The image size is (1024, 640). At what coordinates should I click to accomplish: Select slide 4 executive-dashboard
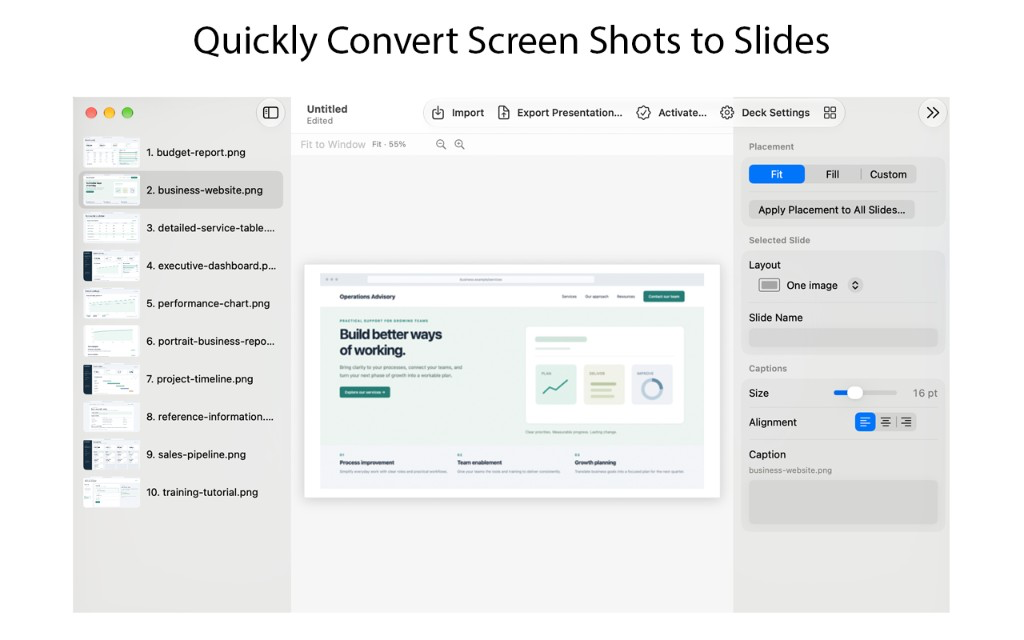pyautogui.click(x=181, y=266)
